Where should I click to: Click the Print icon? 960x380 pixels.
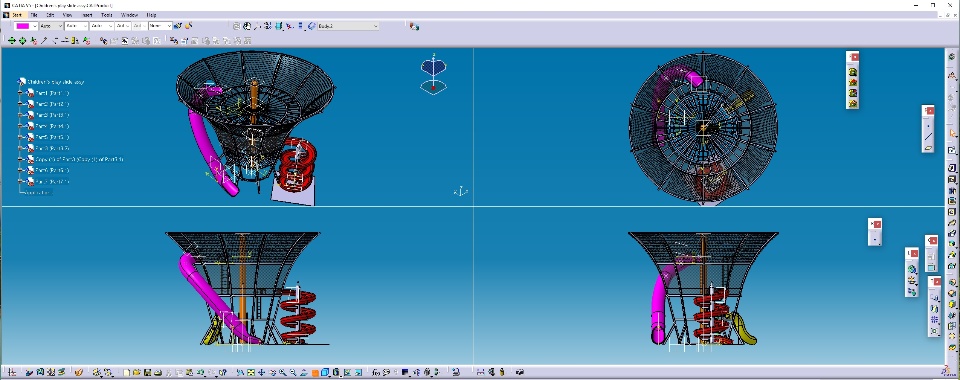[158, 372]
